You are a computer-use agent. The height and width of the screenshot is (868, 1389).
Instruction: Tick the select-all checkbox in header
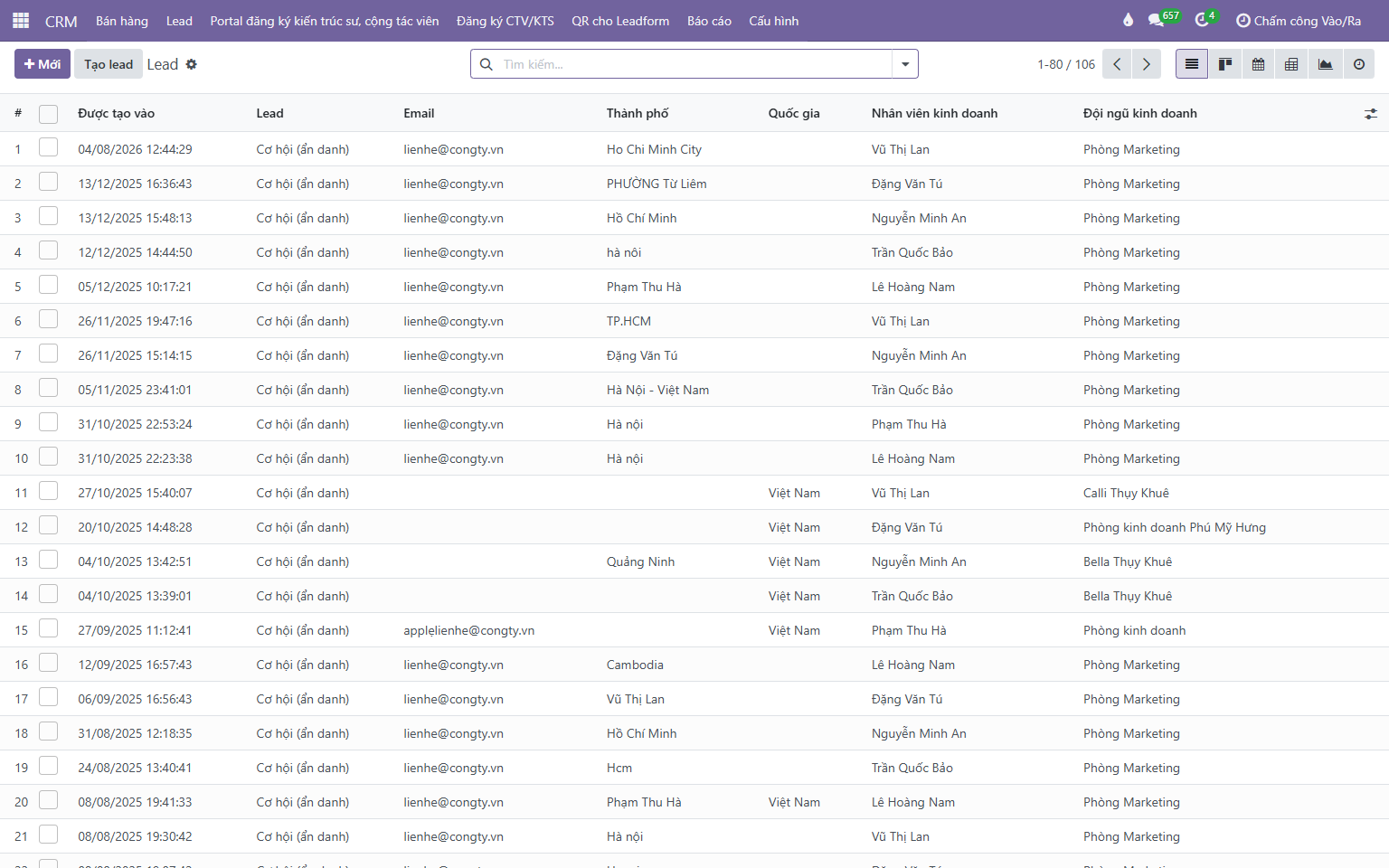click(x=48, y=114)
